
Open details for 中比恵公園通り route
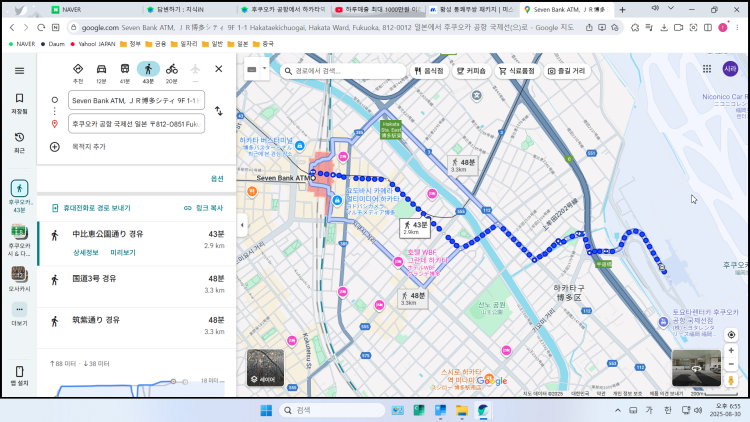[x=86, y=252]
